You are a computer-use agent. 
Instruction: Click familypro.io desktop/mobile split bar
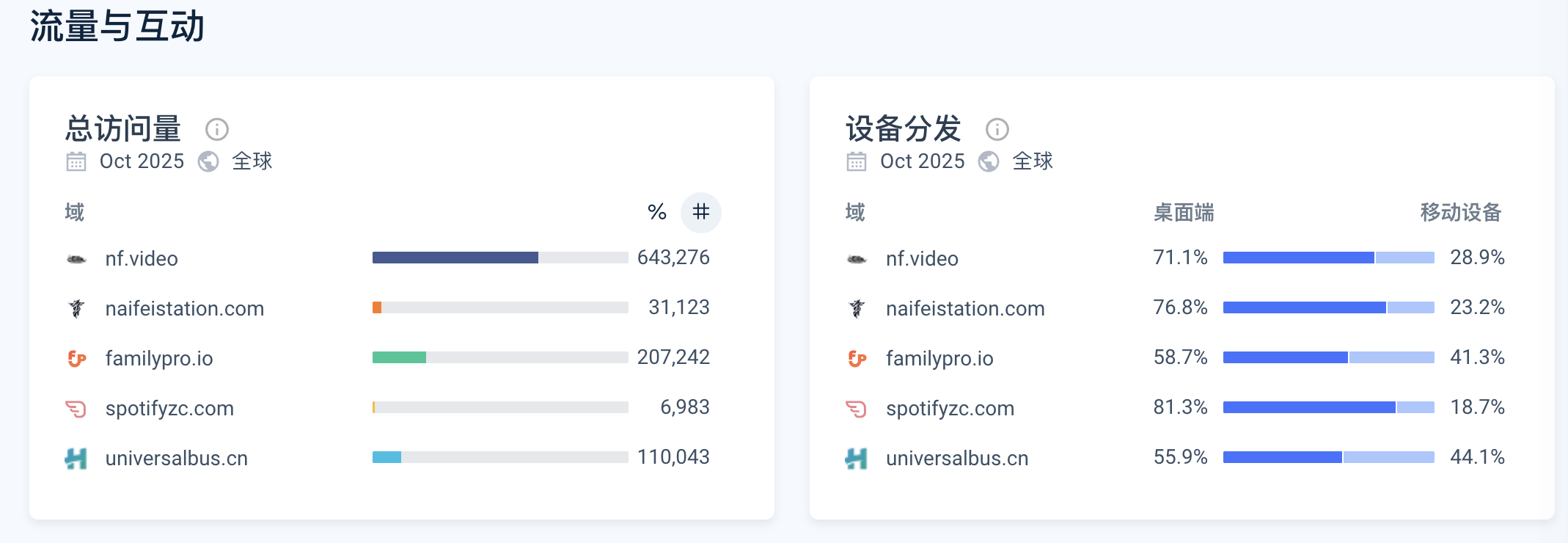(x=1329, y=357)
